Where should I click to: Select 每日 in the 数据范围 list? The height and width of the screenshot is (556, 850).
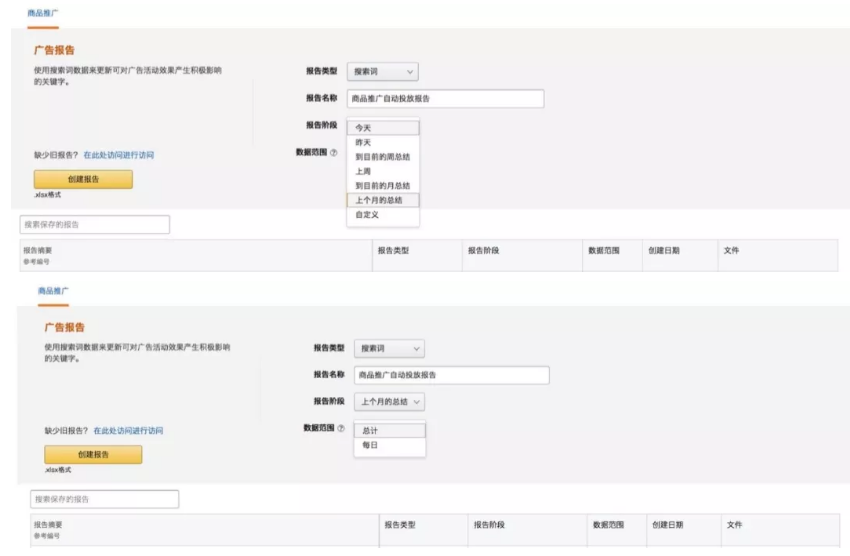pos(390,445)
